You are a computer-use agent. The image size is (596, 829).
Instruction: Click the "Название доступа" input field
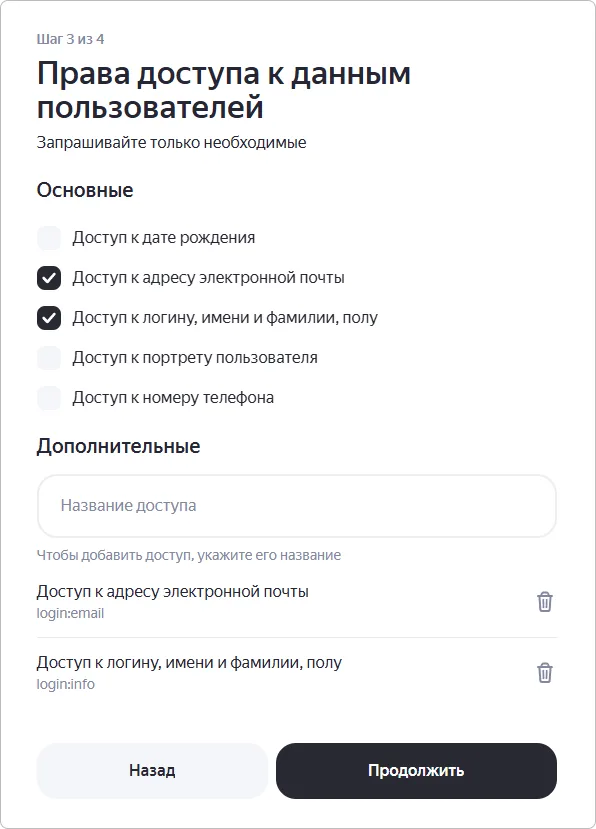pos(296,506)
